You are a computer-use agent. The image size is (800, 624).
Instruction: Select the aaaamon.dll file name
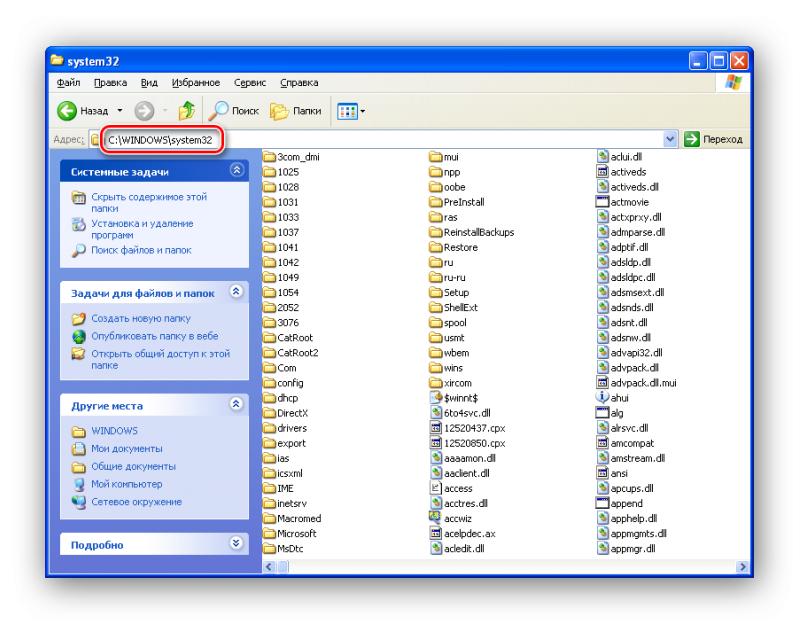(x=469, y=458)
